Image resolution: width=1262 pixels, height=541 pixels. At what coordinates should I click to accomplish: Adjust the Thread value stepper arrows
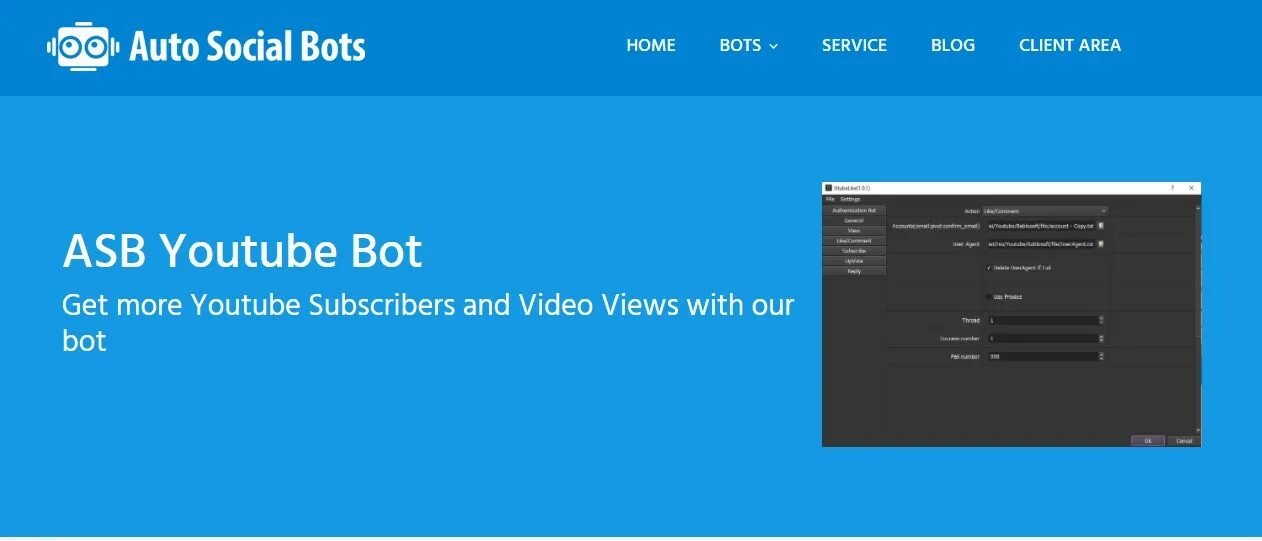[x=1101, y=320]
